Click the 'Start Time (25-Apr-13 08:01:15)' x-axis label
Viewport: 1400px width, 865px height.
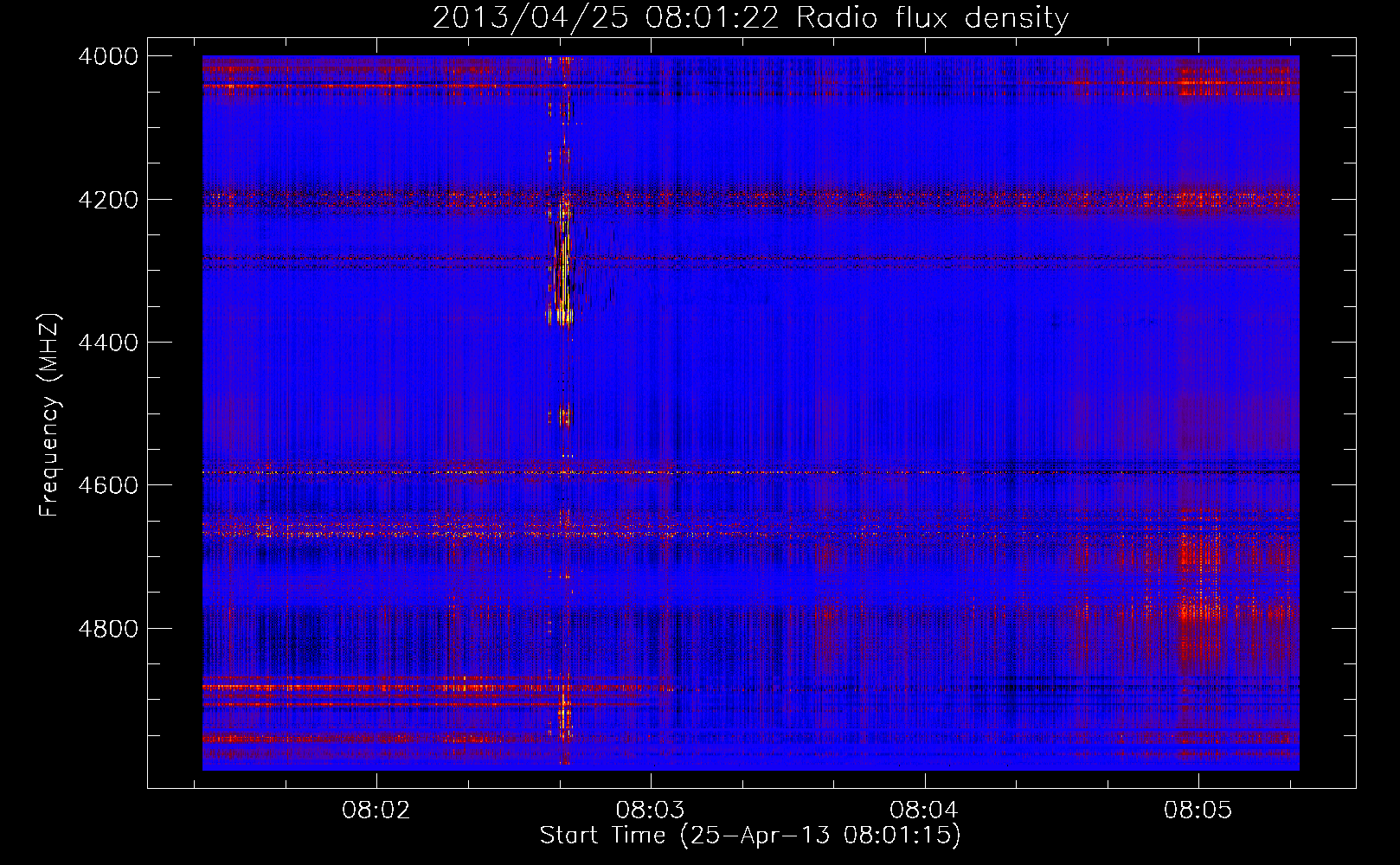[x=750, y=836]
